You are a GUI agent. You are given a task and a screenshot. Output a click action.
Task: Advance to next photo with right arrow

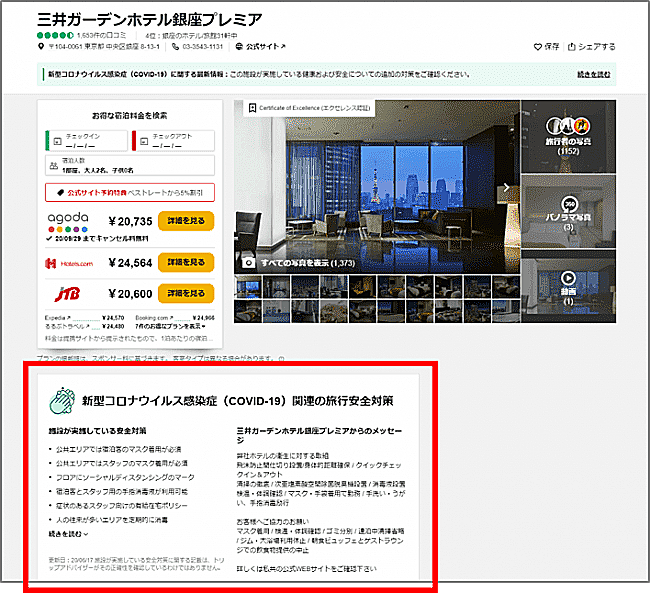[507, 186]
